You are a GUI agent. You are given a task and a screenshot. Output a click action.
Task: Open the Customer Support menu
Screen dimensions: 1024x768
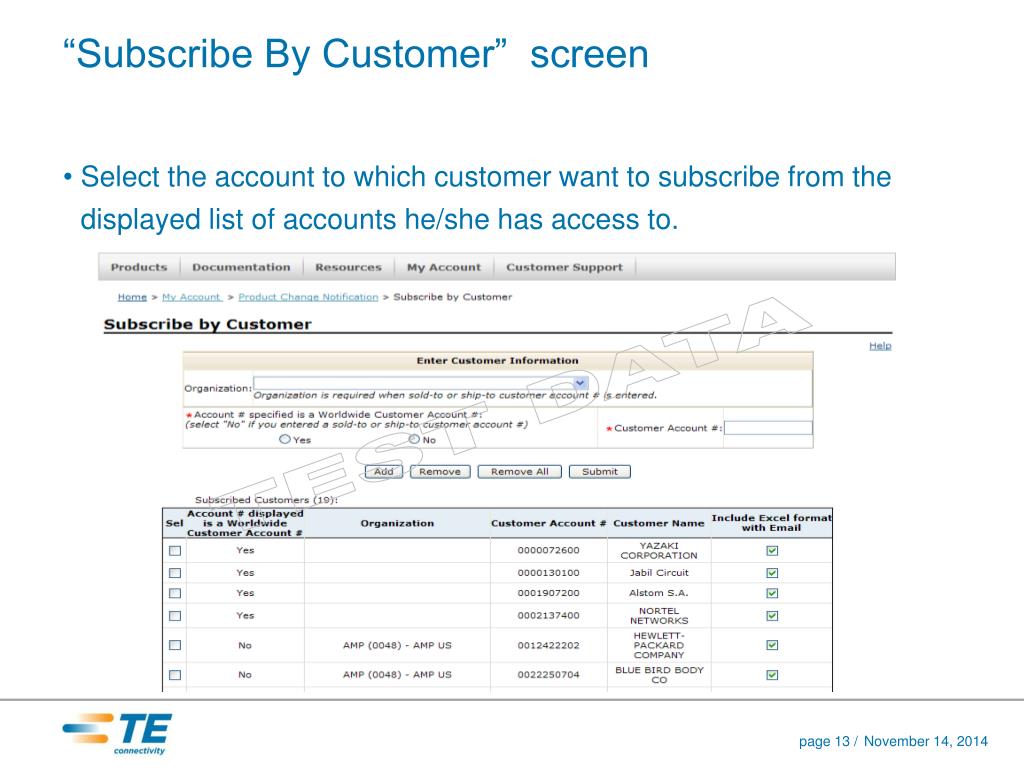pyautogui.click(x=564, y=267)
